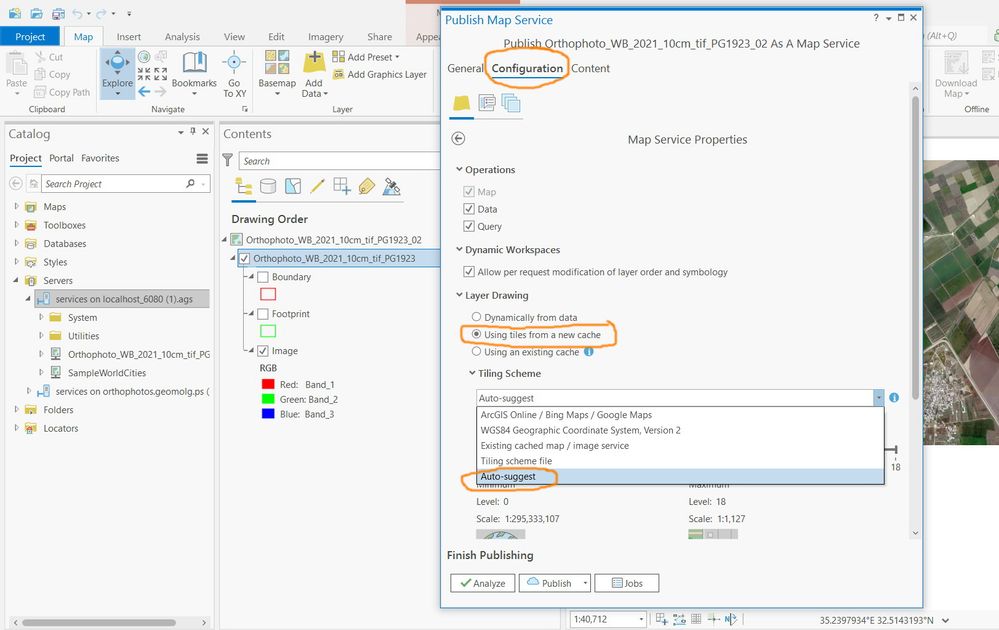Click the Footprint green symbol swatch
999x630 pixels.
click(268, 331)
